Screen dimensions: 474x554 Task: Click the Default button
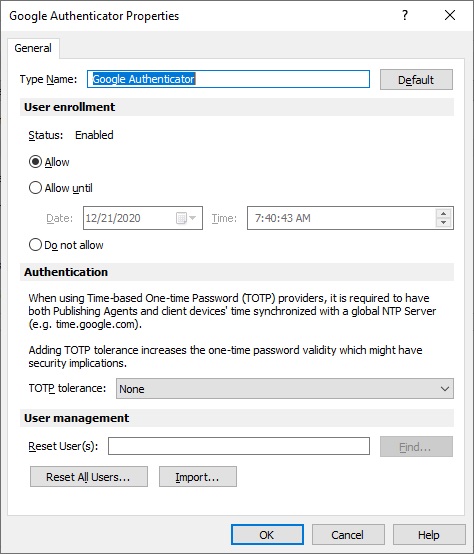pyautogui.click(x=416, y=79)
